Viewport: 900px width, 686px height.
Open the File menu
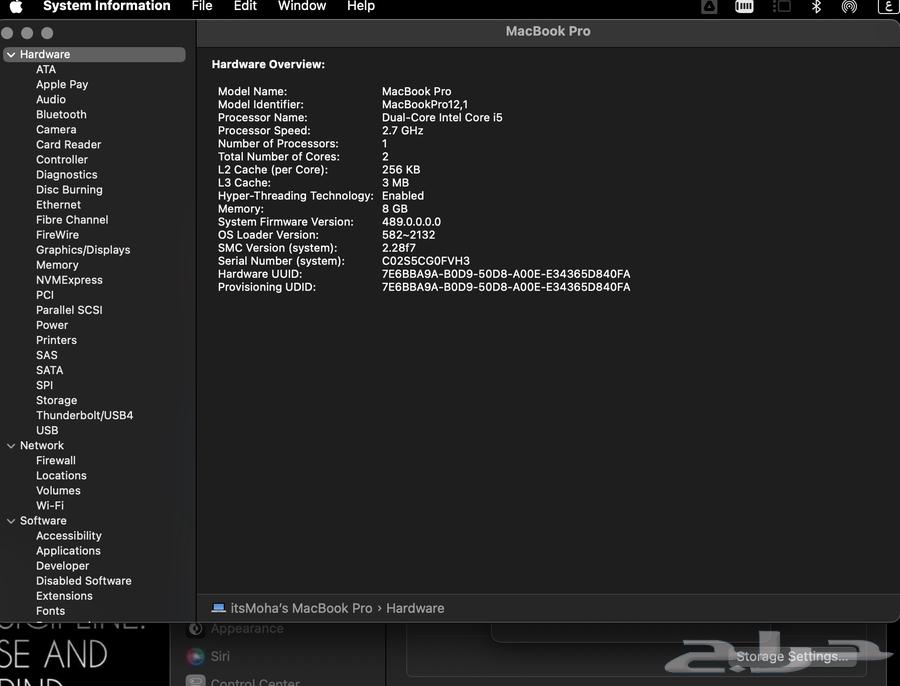202,6
